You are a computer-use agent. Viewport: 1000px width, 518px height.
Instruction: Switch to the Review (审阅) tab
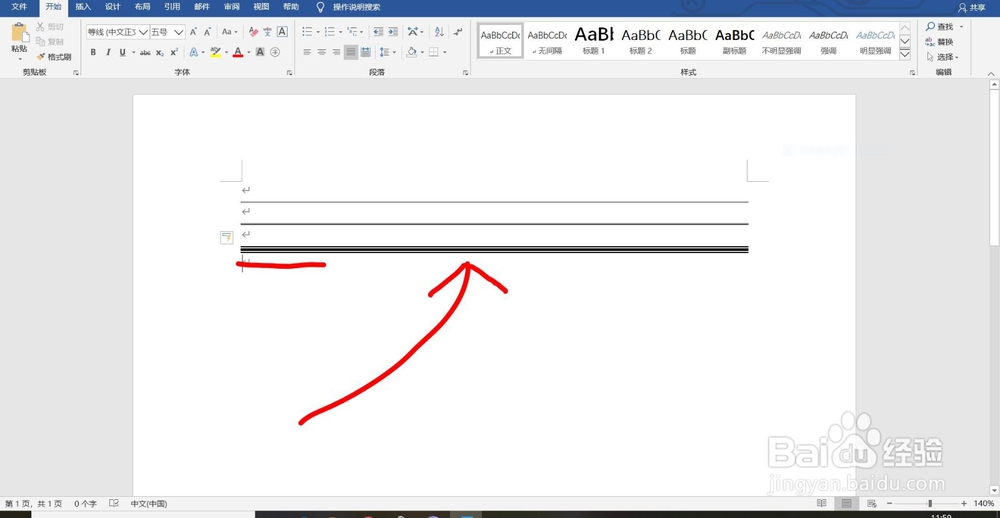click(232, 7)
